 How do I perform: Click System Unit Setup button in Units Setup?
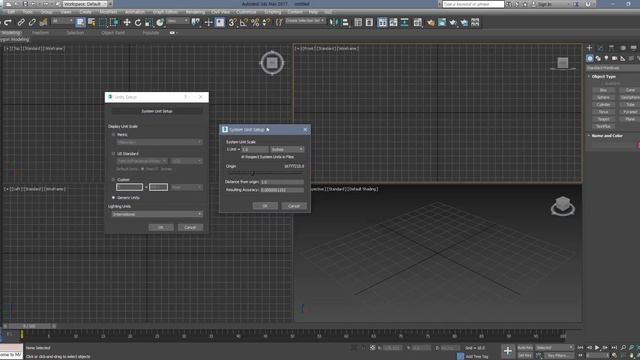coord(157,111)
